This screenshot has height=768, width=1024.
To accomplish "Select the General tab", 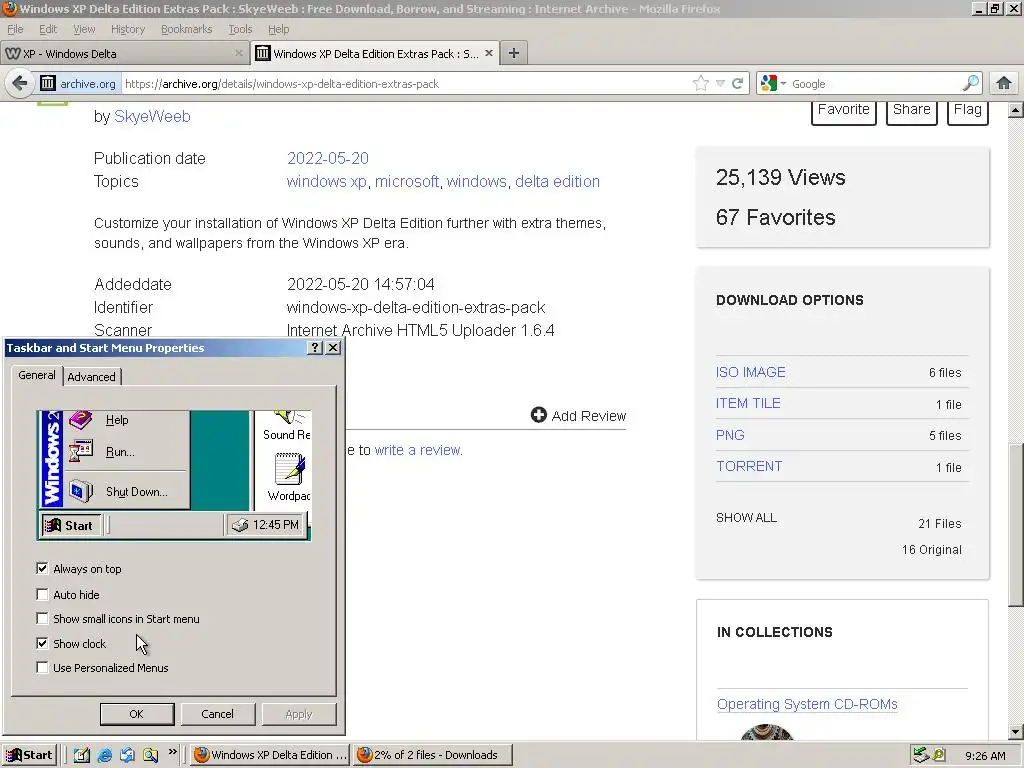I will point(37,375).
